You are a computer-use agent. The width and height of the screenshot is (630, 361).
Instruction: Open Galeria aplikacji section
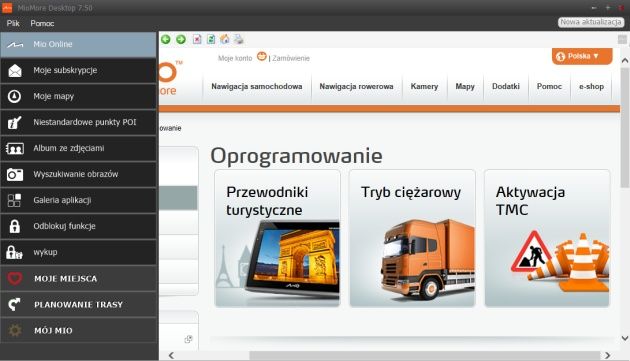click(78, 200)
